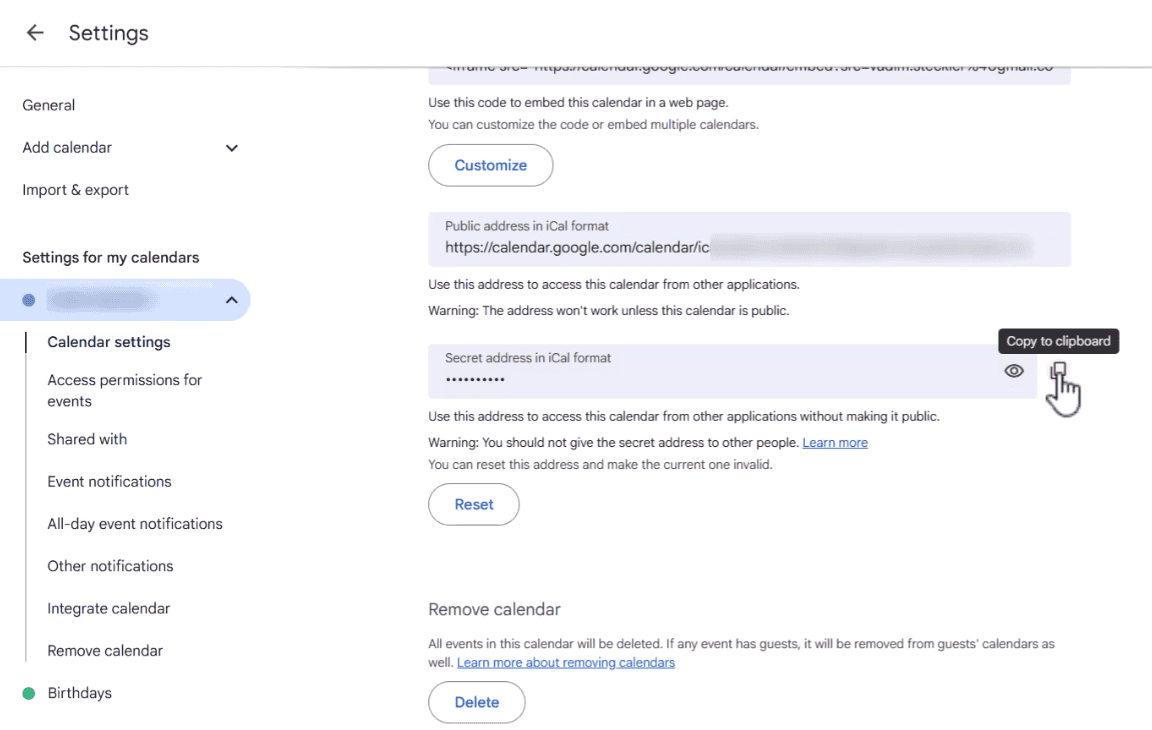Screen dimensions: 1152x730
Task: Go to Access permissions for events
Action: (125, 390)
